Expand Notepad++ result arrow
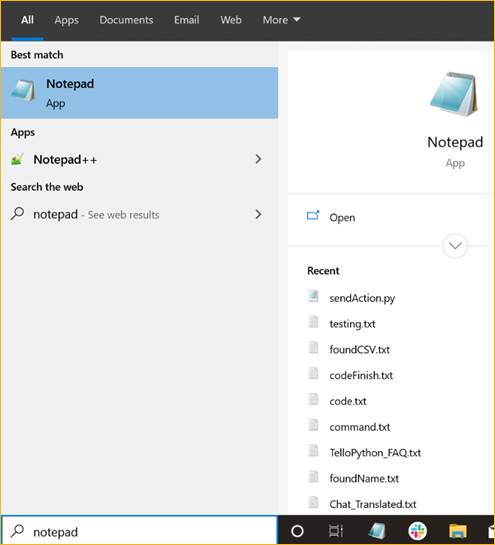 tap(258, 159)
